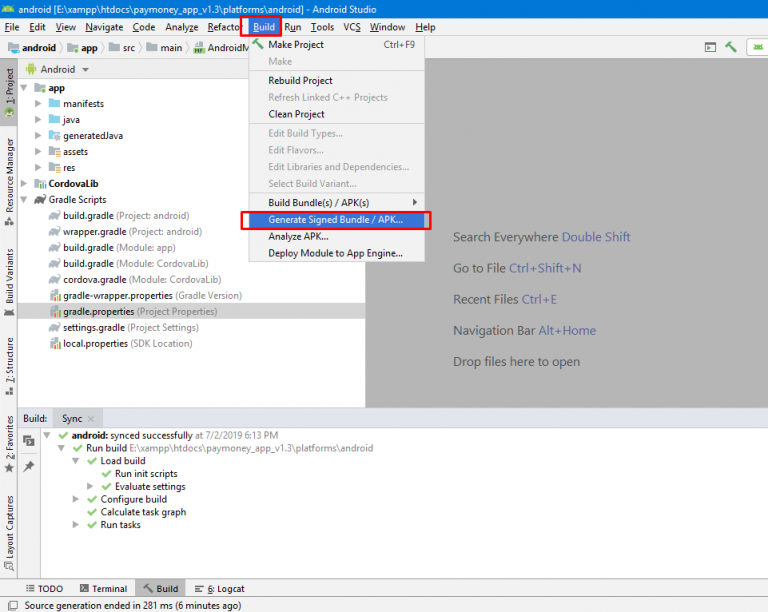Toggle the Build Variants side panel
The image size is (768, 612).
pos(9,276)
